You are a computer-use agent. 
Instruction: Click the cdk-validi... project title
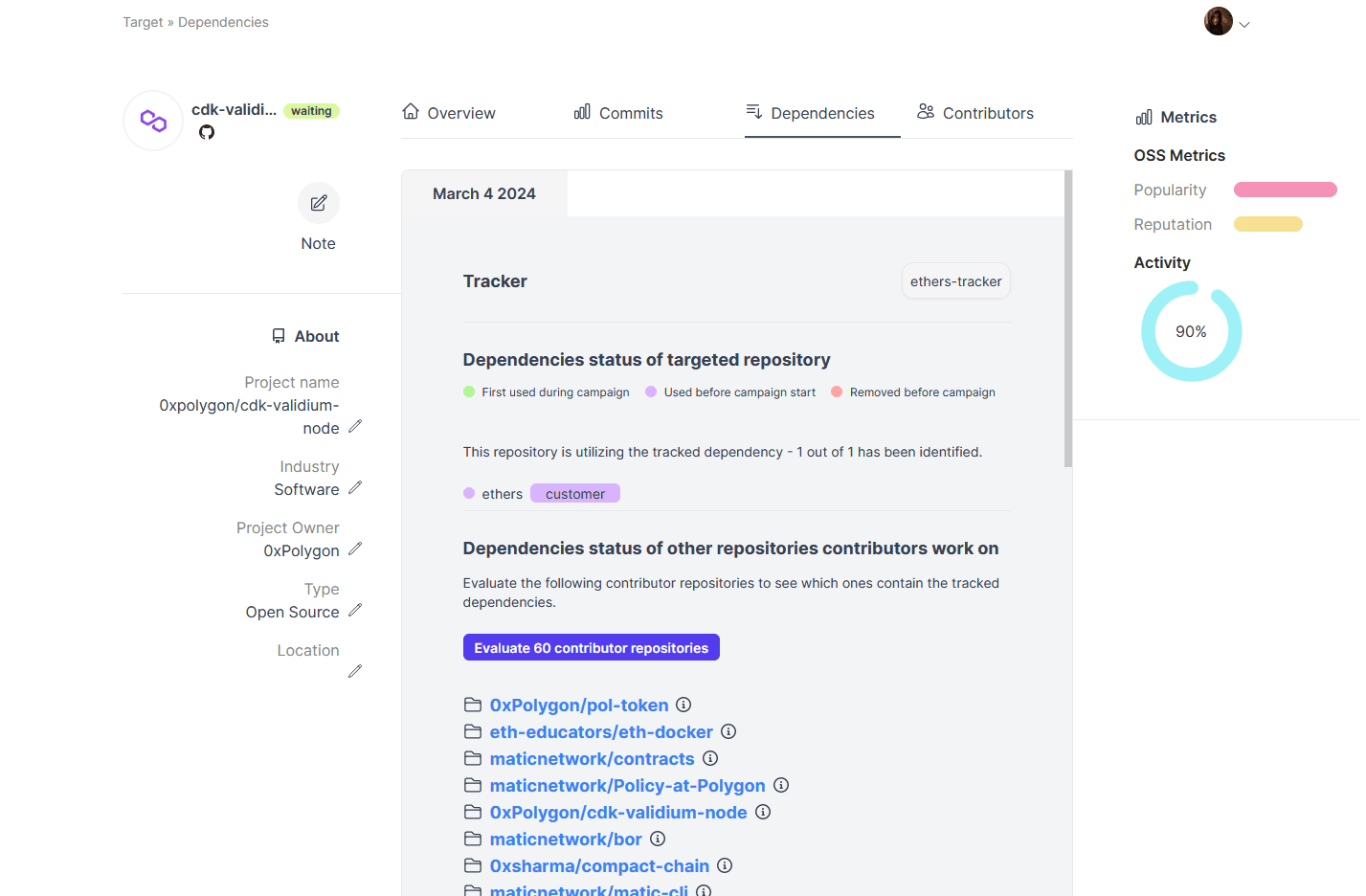point(234,109)
